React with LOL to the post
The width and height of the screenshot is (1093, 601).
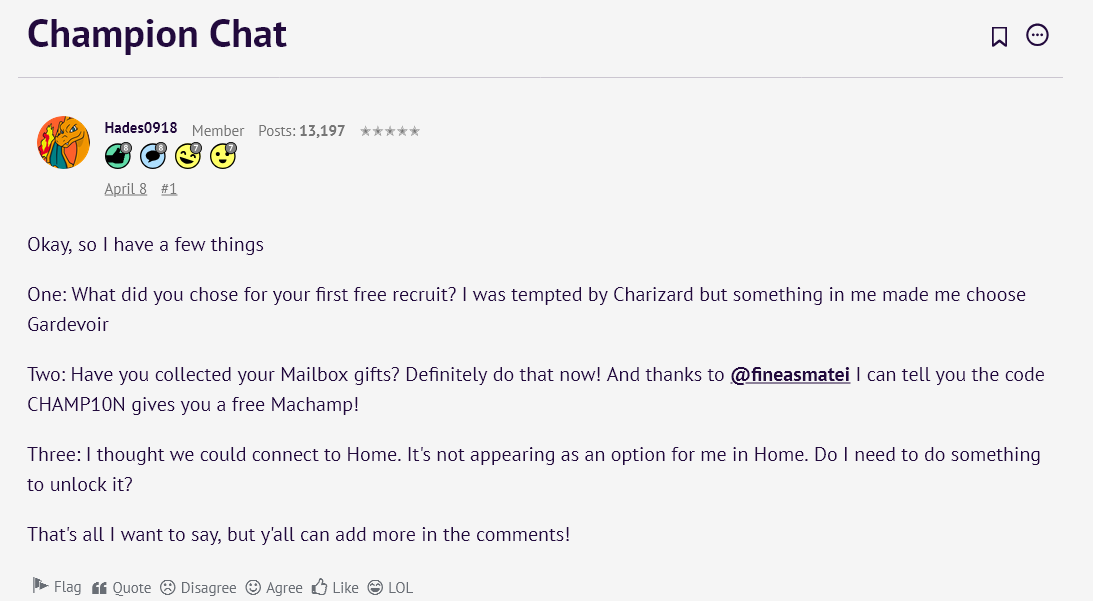coord(390,588)
